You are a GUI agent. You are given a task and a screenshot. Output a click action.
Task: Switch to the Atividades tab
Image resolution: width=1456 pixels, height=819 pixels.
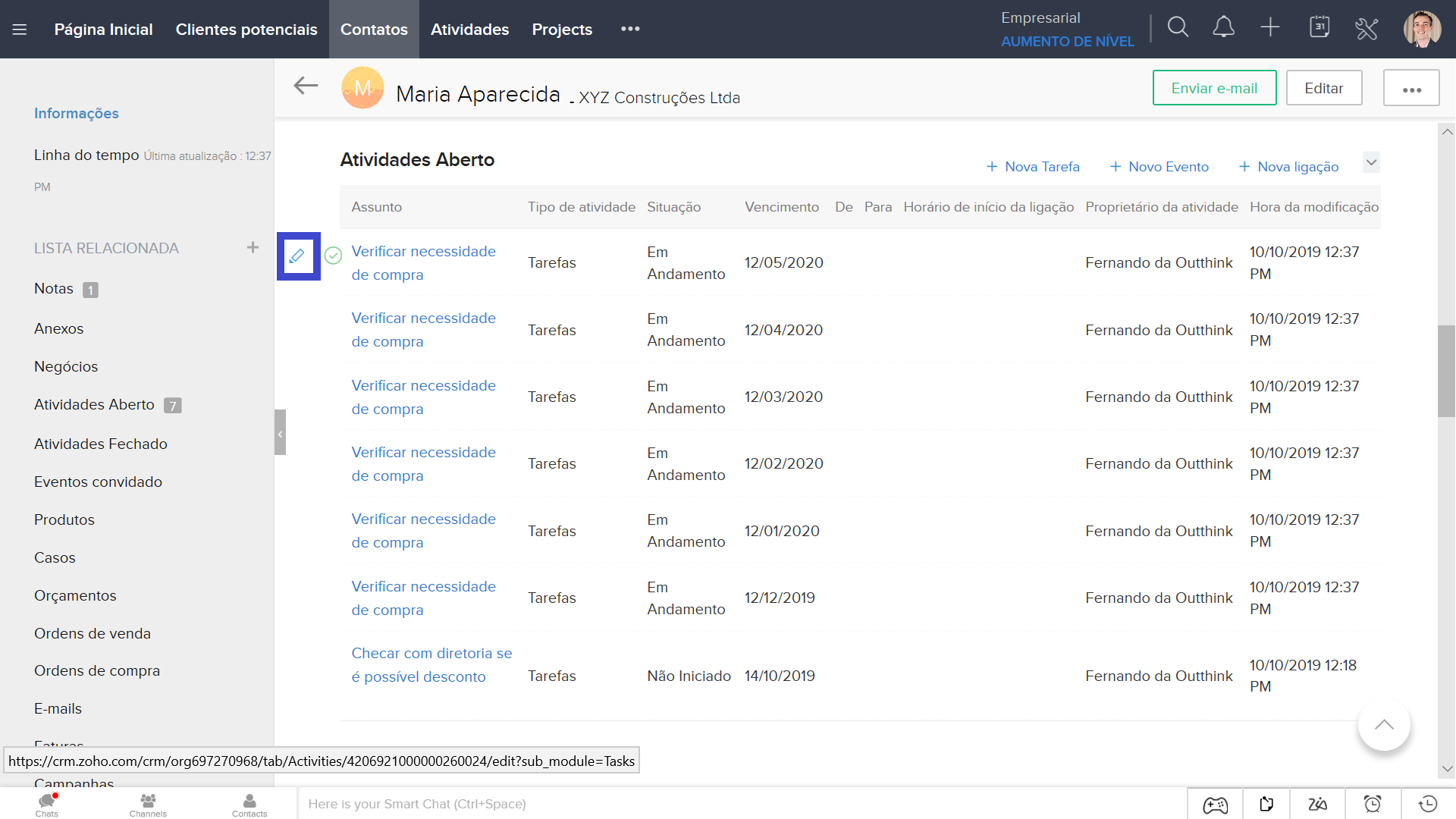pyautogui.click(x=469, y=30)
